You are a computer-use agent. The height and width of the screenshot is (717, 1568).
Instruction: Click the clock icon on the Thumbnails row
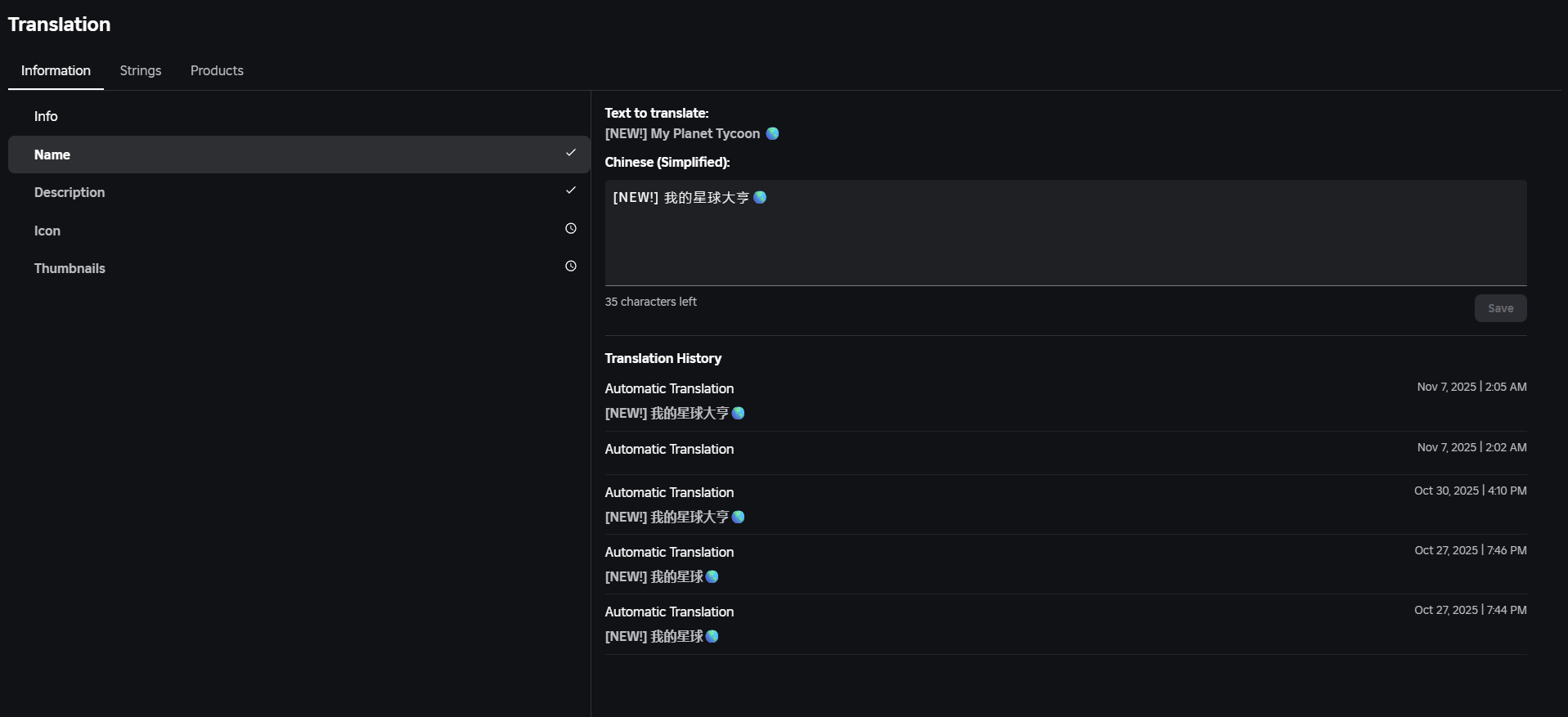571,267
